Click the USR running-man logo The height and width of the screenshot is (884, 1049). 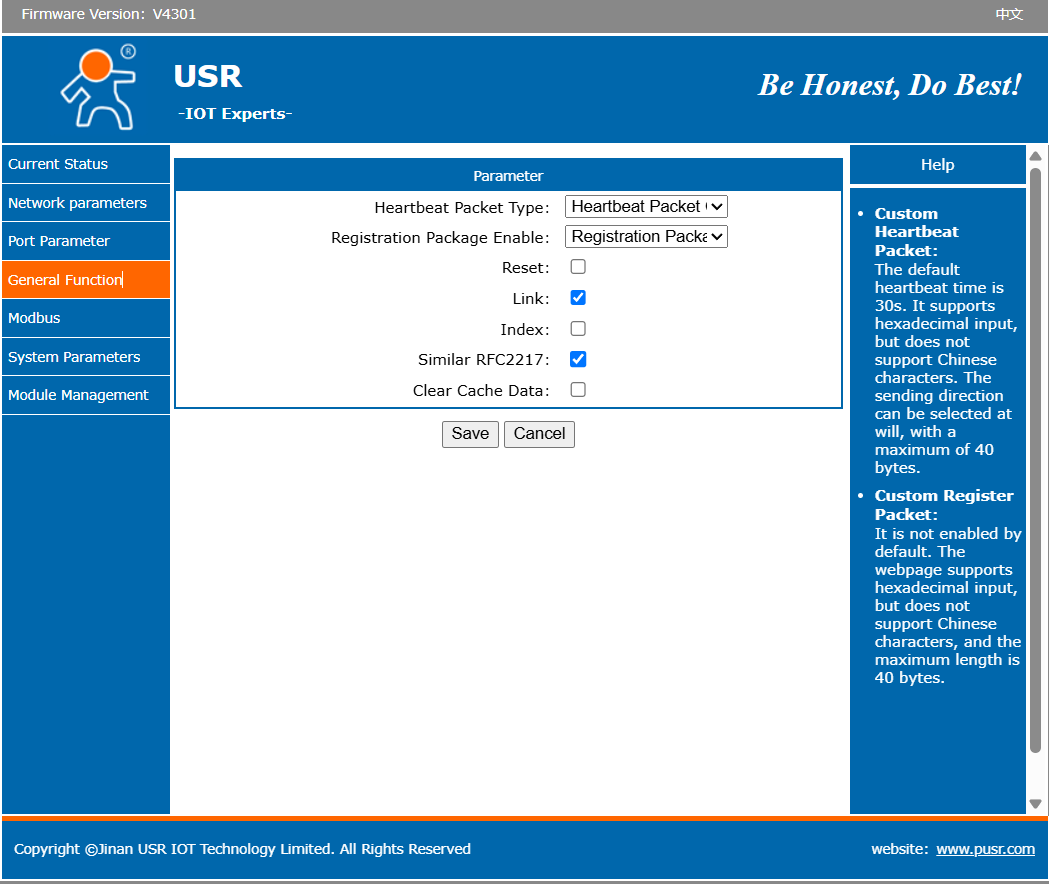[98, 87]
